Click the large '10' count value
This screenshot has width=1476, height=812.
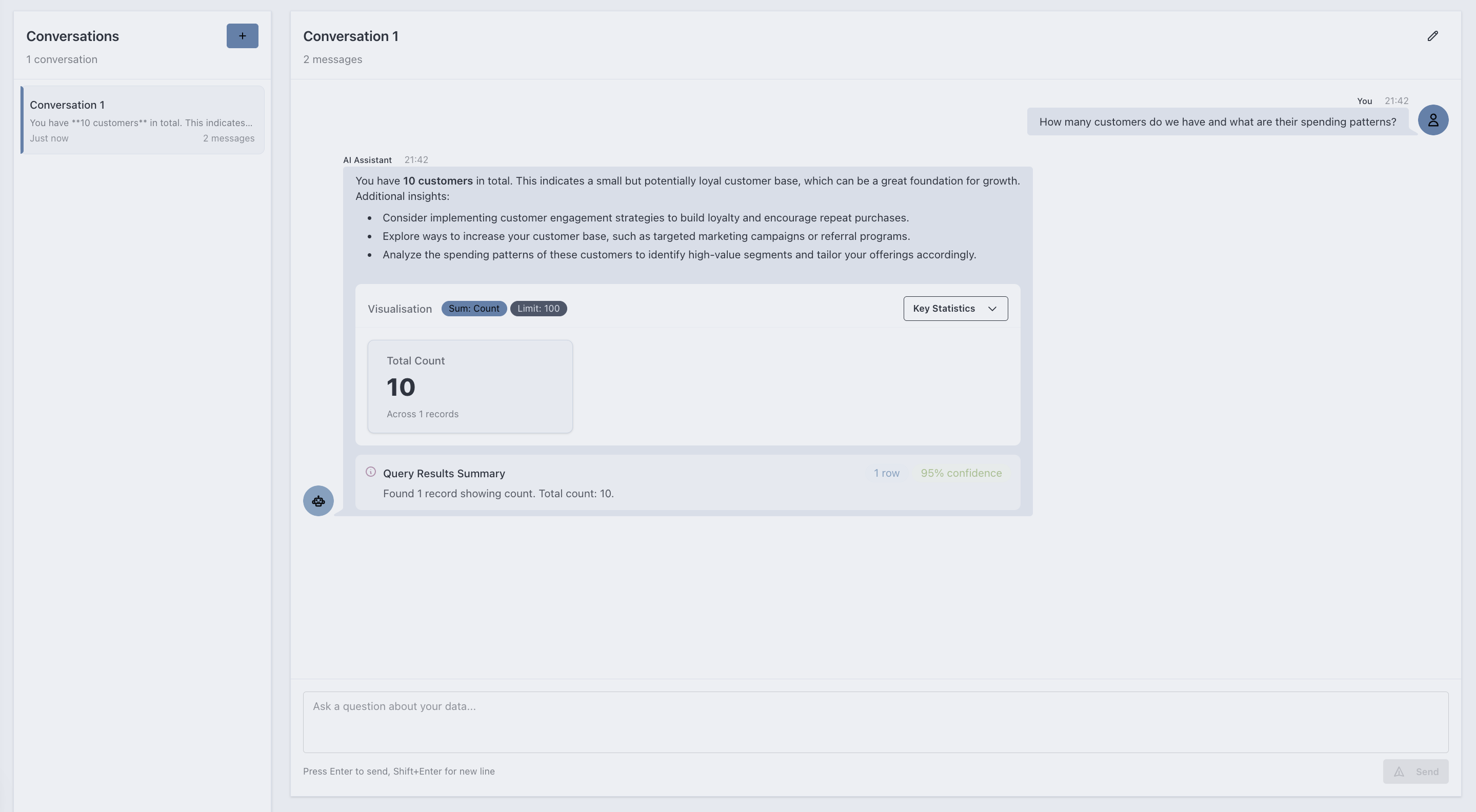click(x=401, y=388)
